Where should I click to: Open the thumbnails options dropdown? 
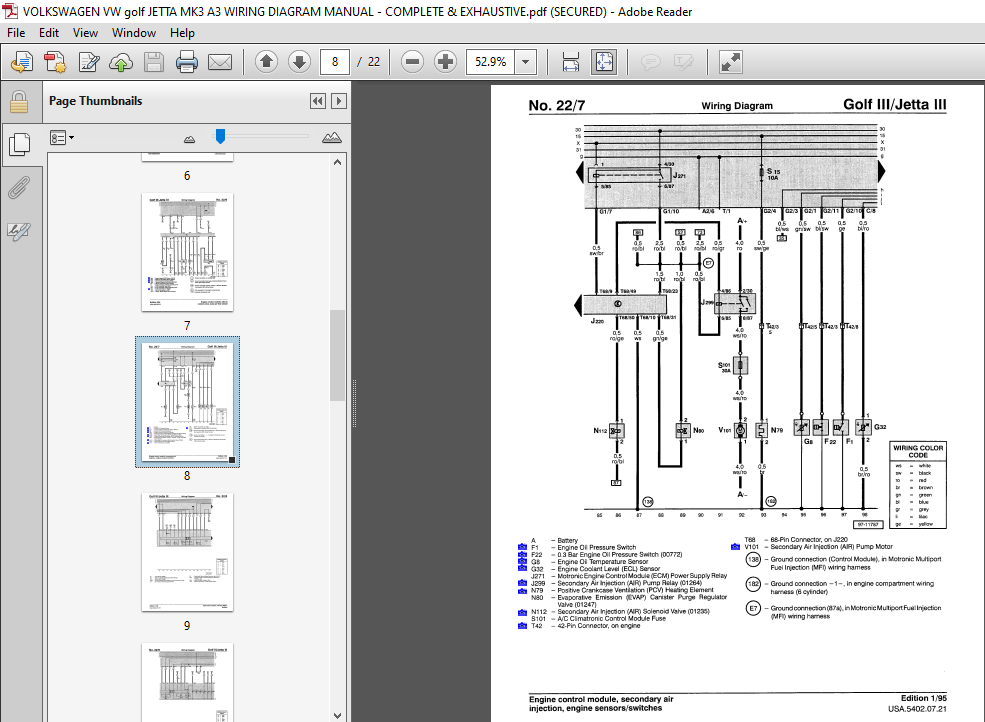coord(62,138)
